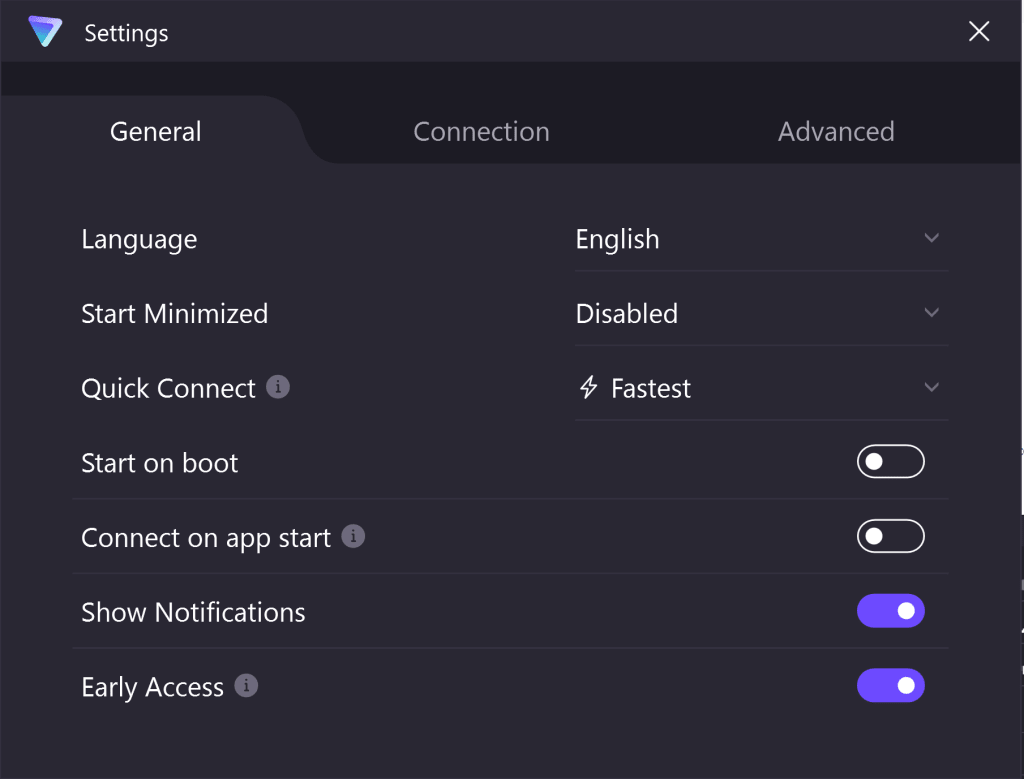Click the Proton VPN logo icon

[44, 31]
